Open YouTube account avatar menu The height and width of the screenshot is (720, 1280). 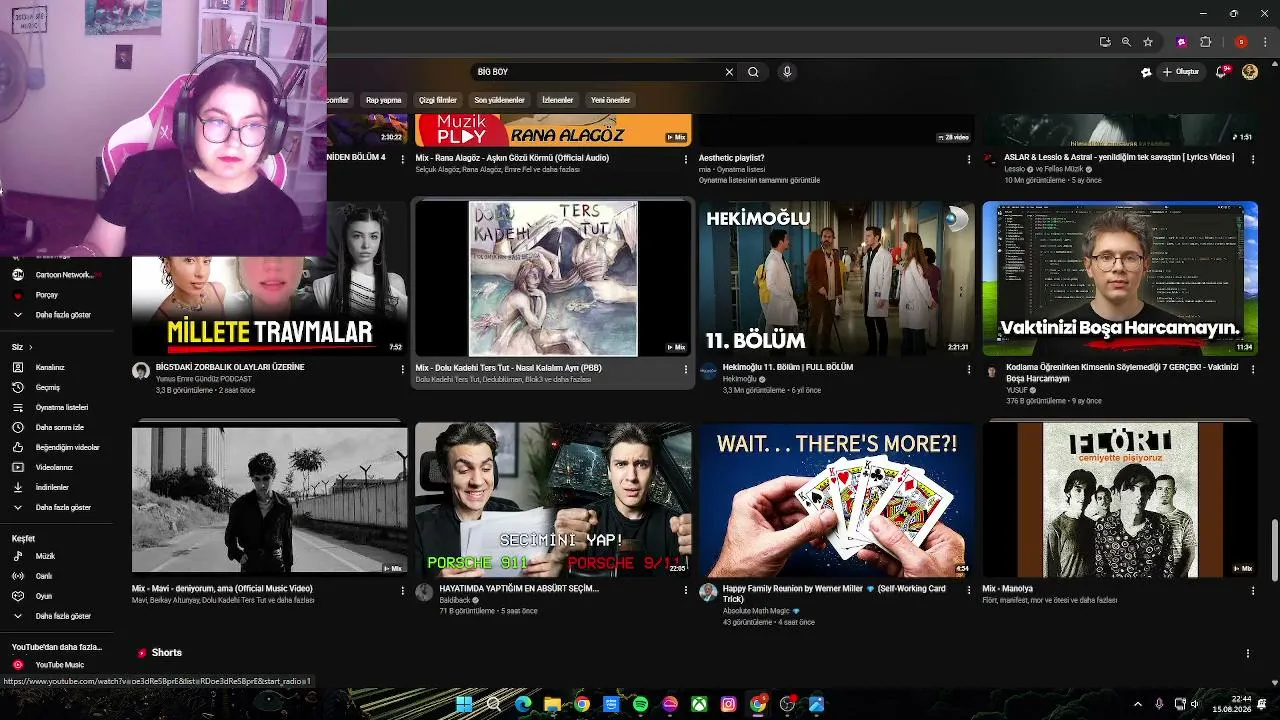point(1250,72)
